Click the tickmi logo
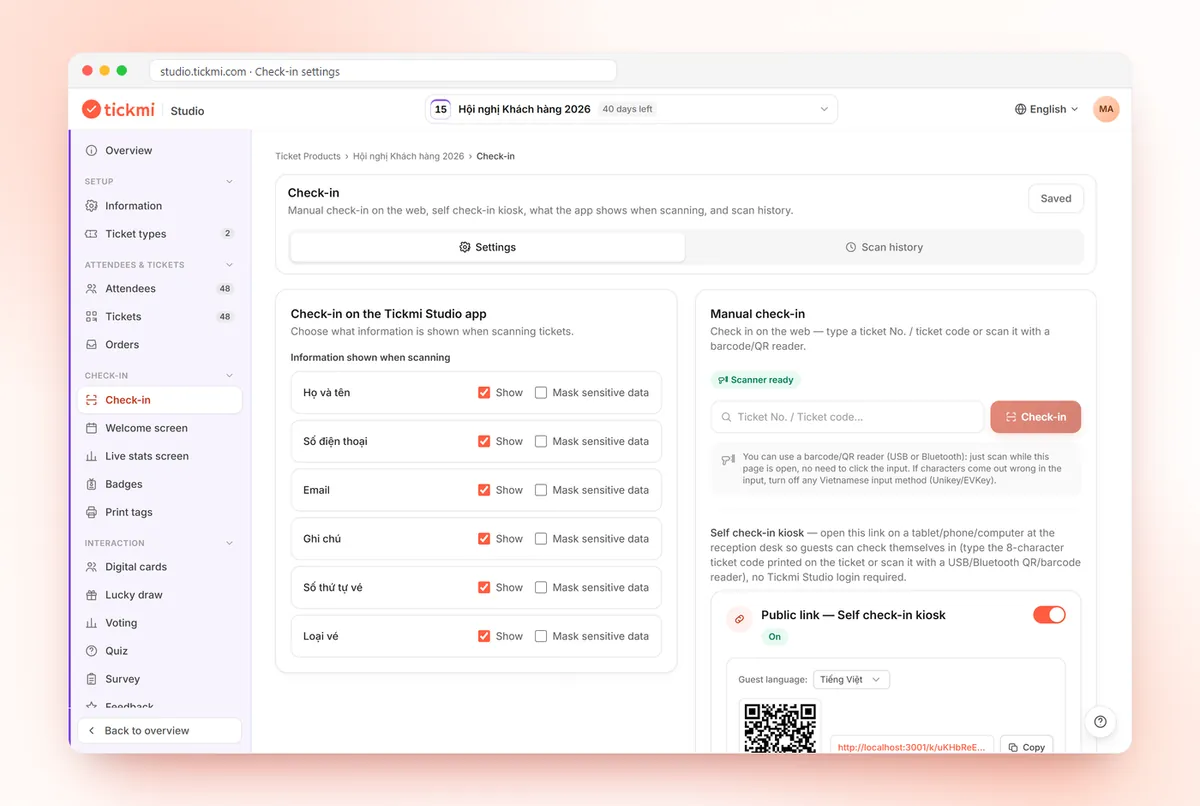Viewport: 1200px width, 806px height. coord(119,109)
